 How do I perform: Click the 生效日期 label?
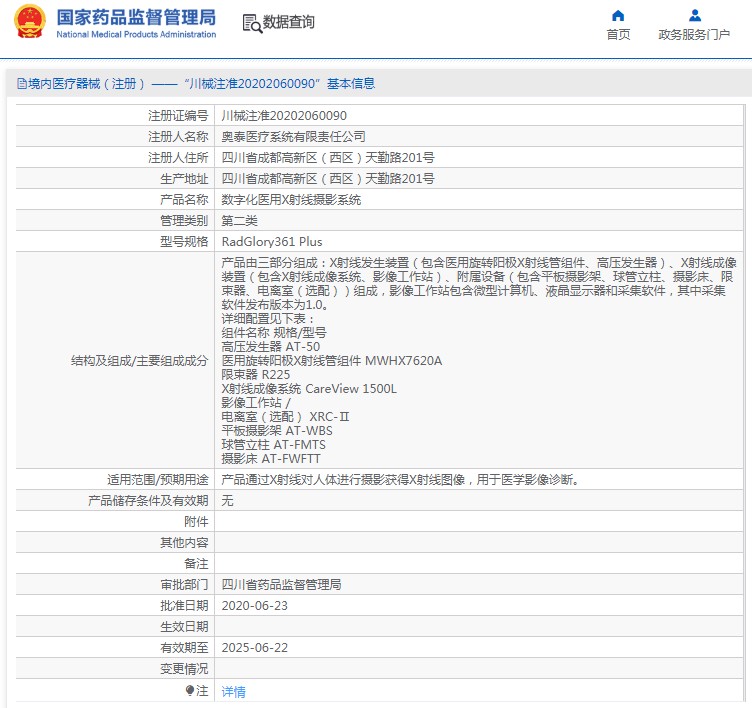(184, 627)
